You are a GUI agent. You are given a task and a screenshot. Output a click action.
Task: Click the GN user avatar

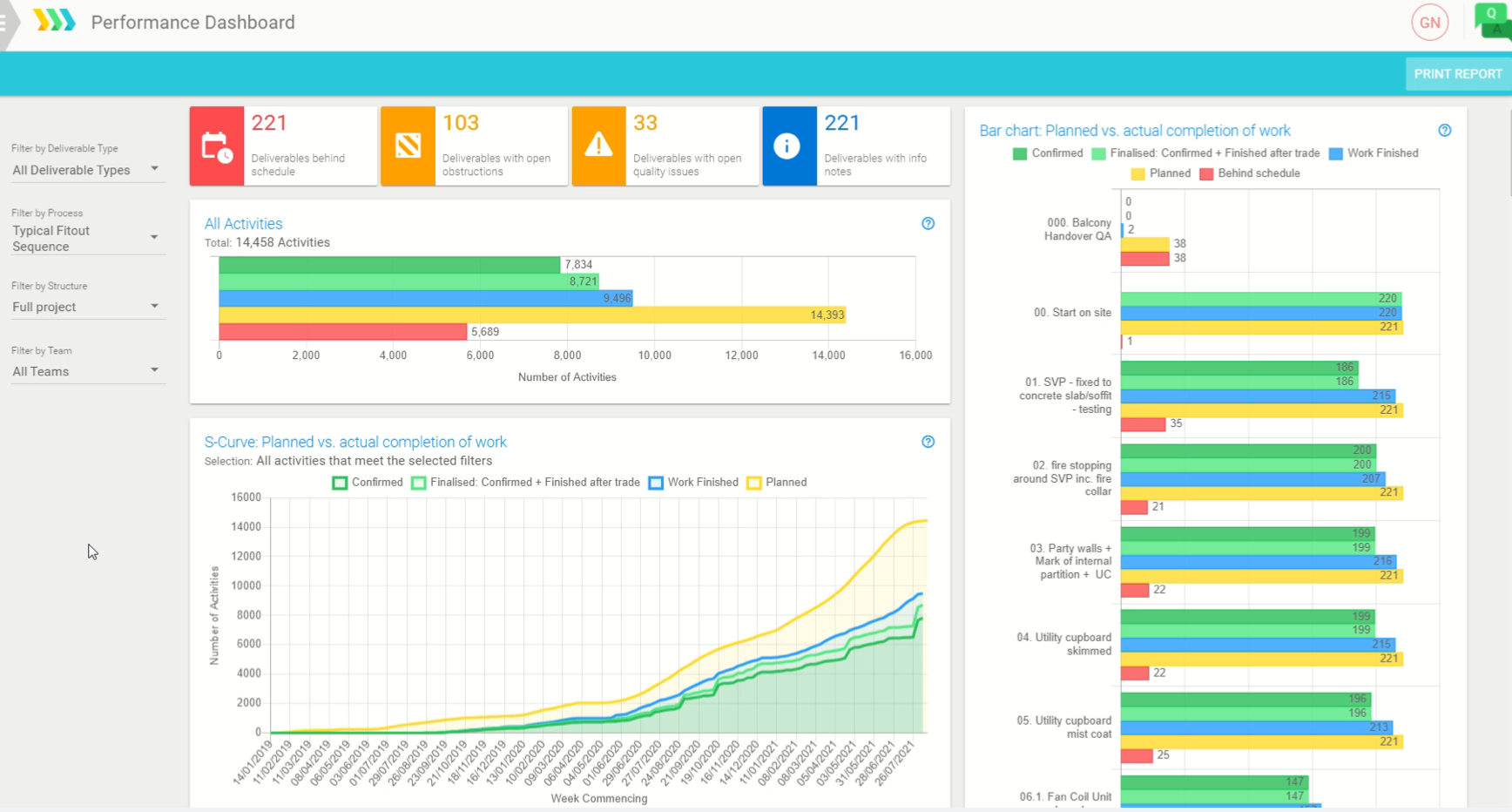coord(1429,23)
